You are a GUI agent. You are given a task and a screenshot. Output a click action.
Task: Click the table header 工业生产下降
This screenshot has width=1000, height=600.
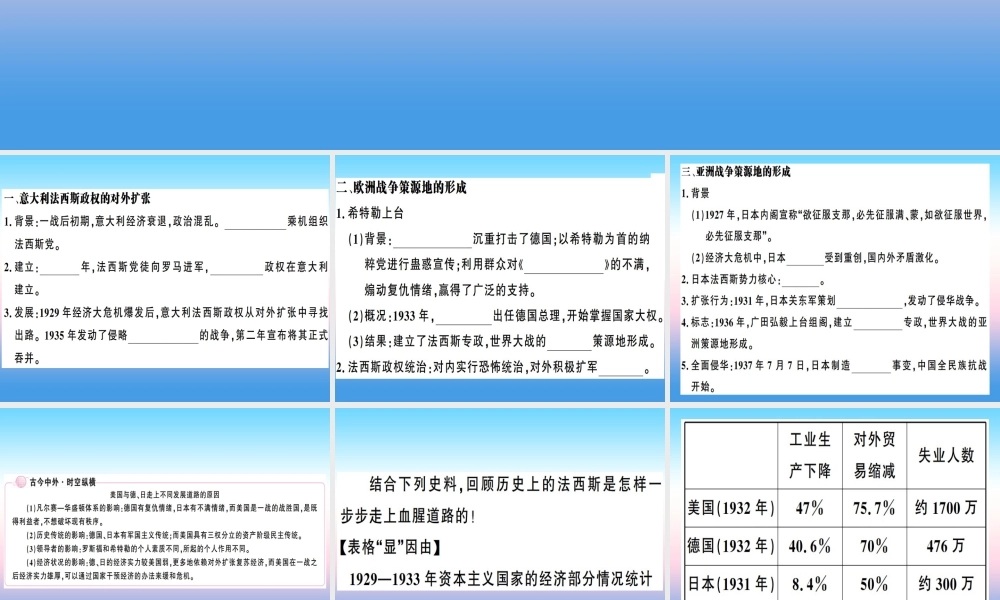[x=810, y=455]
